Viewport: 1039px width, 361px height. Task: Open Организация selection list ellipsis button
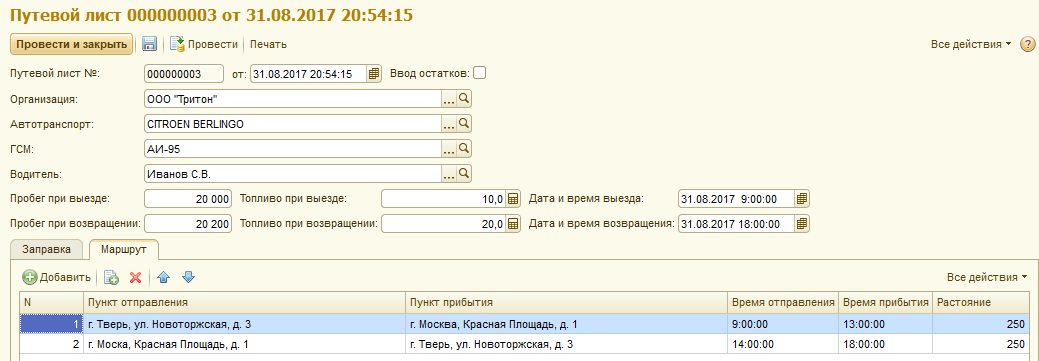449,99
